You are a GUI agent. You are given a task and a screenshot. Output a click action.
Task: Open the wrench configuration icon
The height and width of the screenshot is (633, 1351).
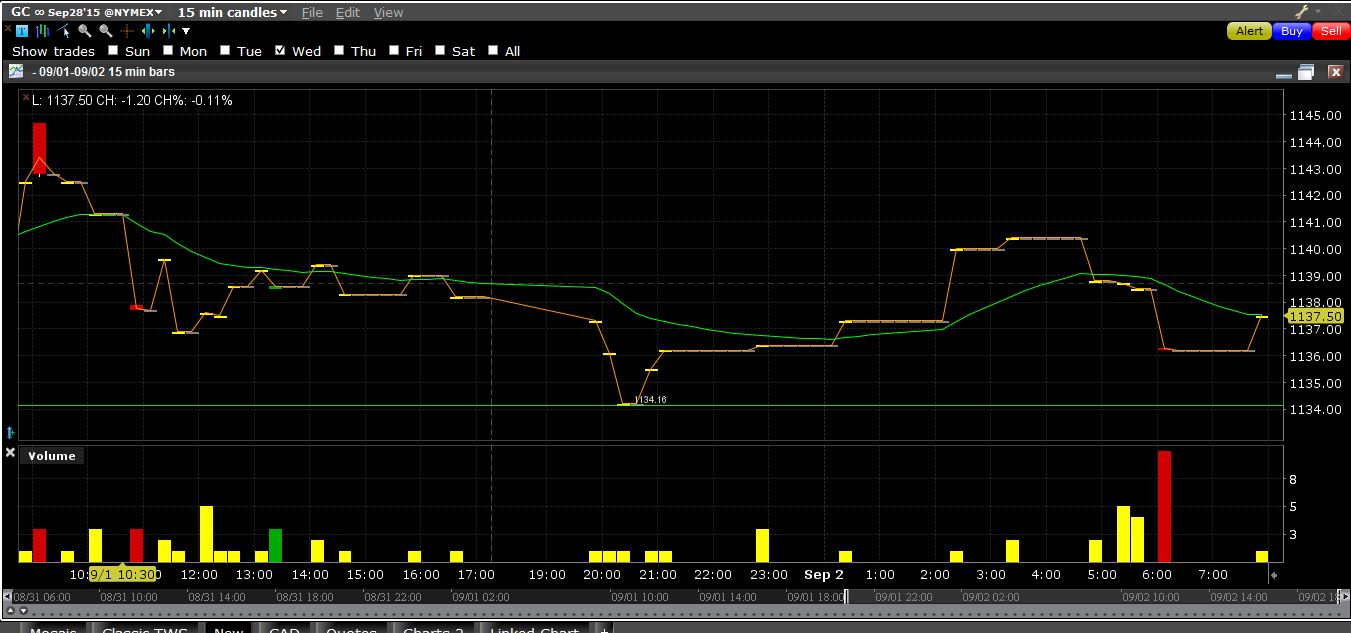(x=1301, y=12)
